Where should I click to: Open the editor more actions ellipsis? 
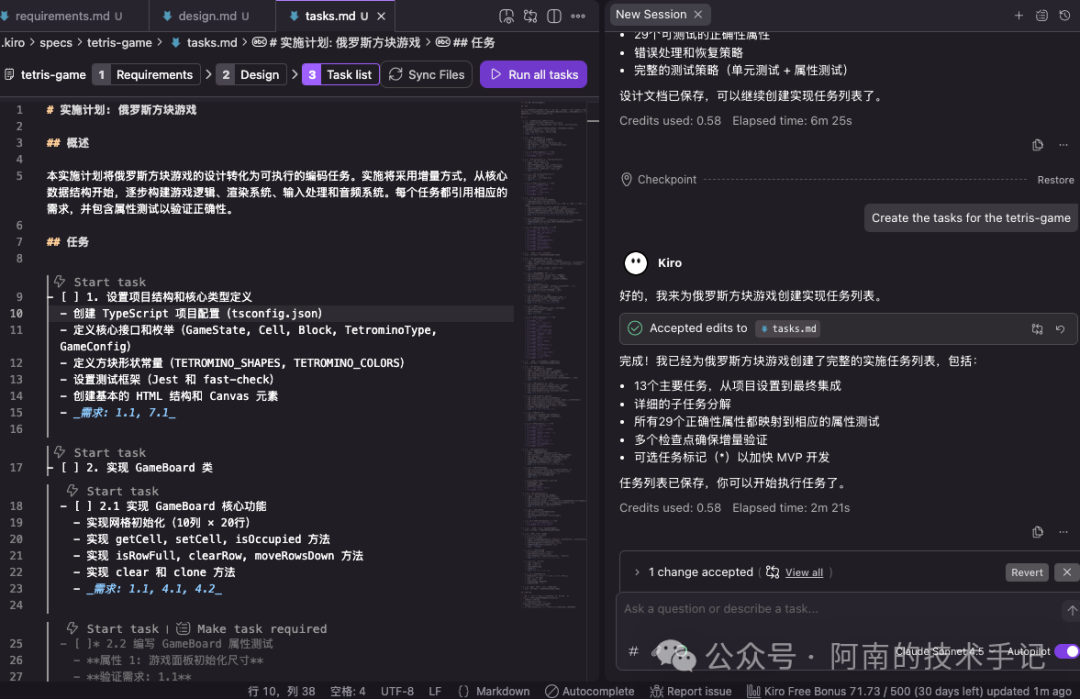pyautogui.click(x=578, y=16)
